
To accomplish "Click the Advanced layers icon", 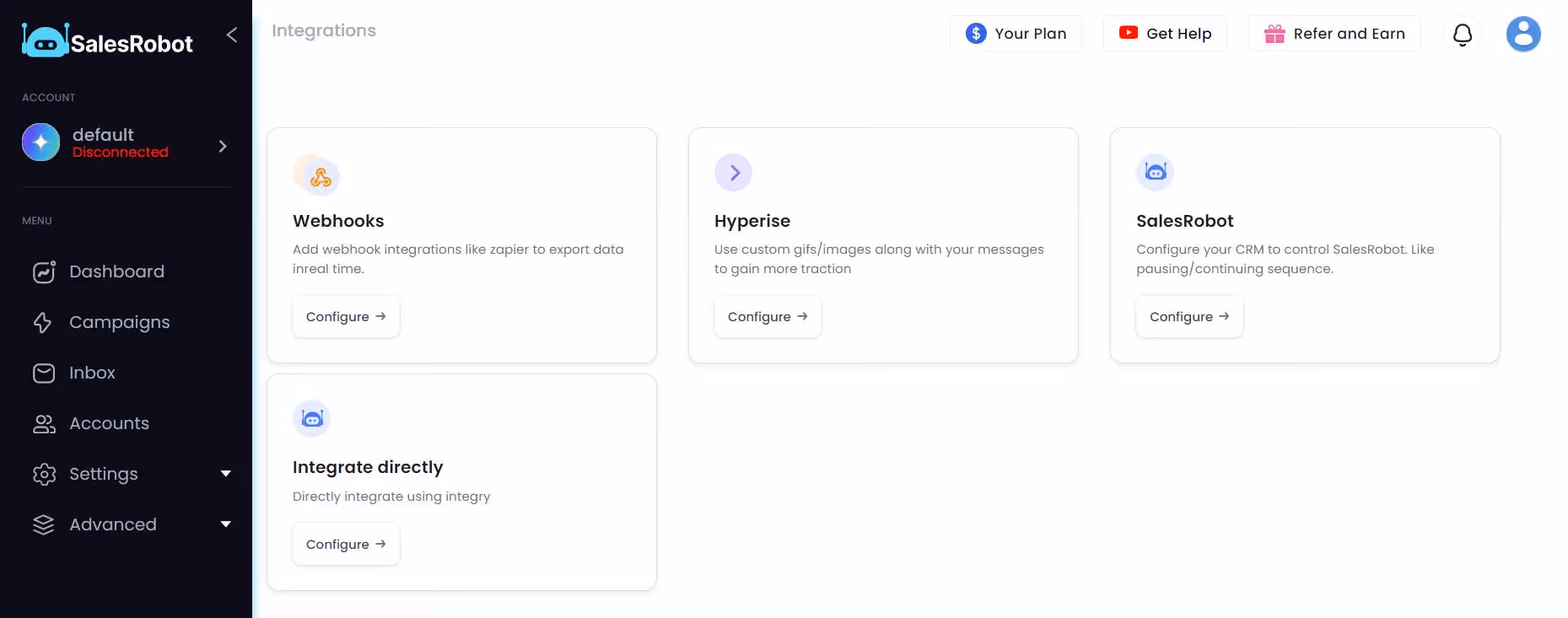I will point(44,524).
